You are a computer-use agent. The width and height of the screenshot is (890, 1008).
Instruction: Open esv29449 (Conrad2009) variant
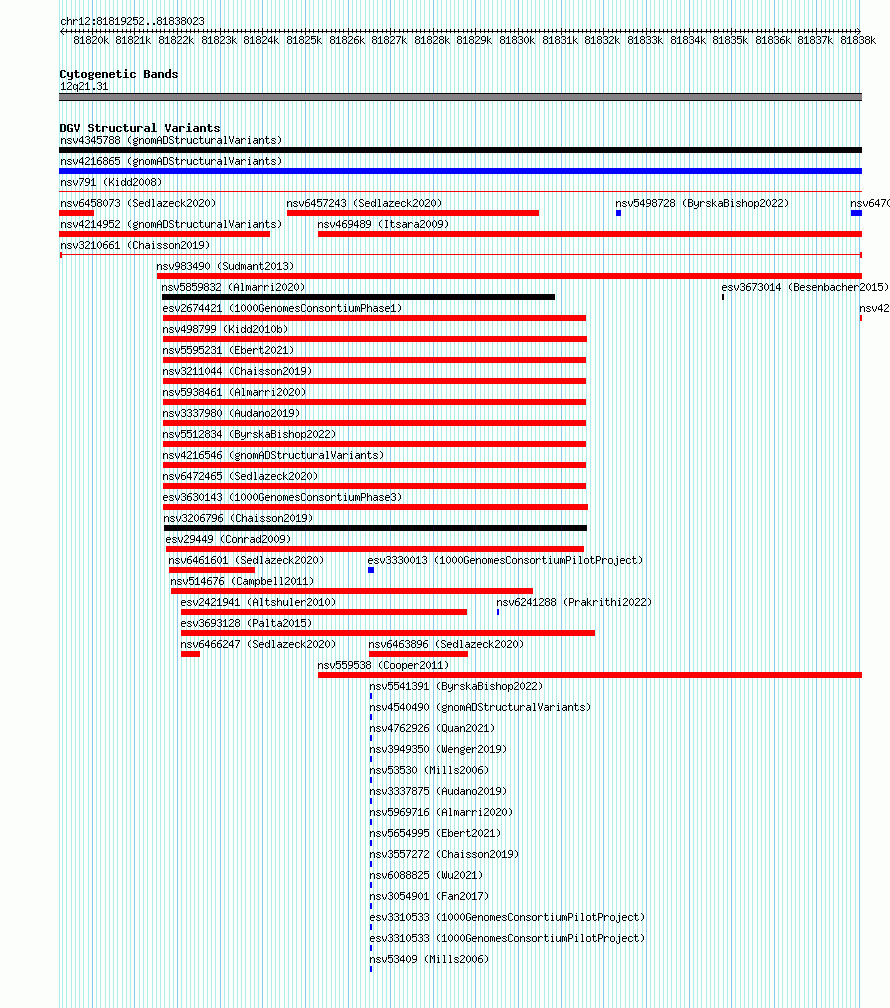228,539
